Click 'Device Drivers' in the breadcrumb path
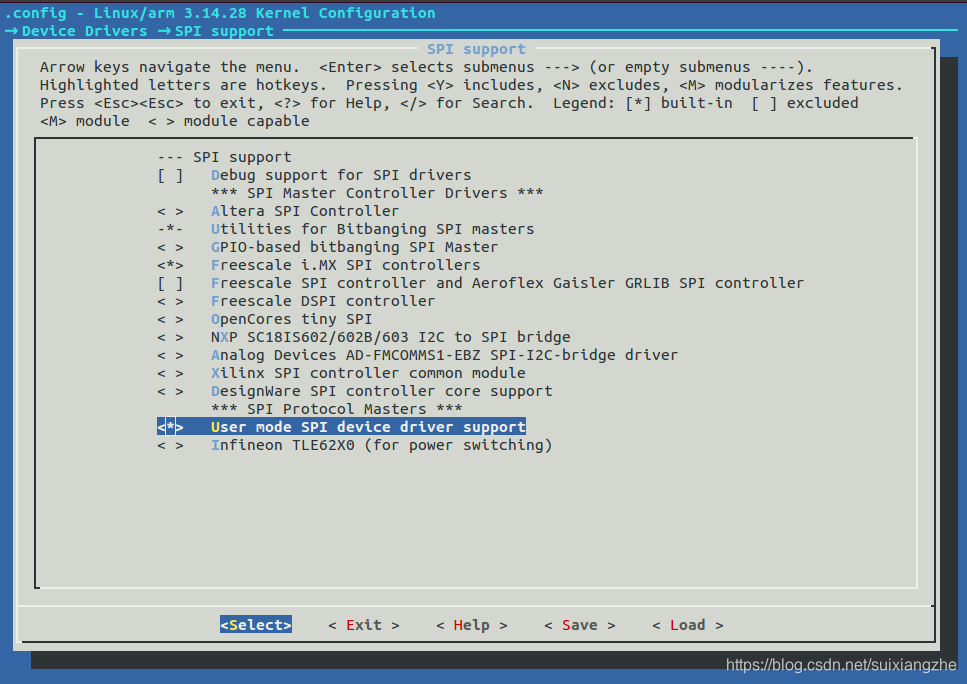Viewport: 967px width, 684px height. click(84, 31)
